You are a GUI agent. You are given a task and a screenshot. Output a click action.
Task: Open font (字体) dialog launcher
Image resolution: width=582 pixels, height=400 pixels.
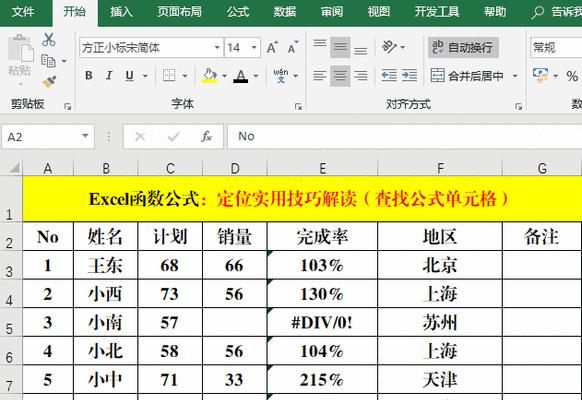click(x=298, y=106)
